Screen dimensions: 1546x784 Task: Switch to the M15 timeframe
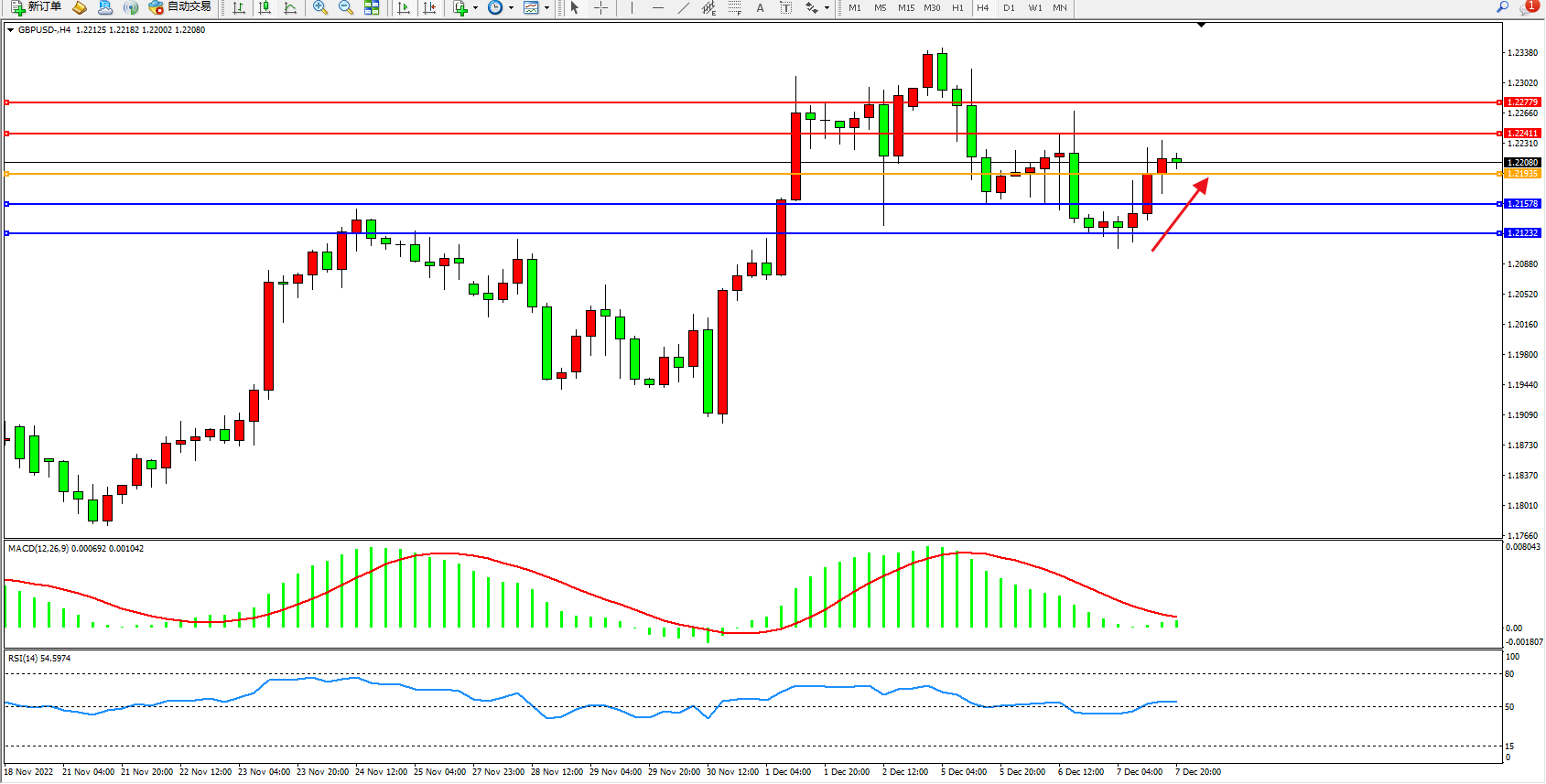coord(905,7)
